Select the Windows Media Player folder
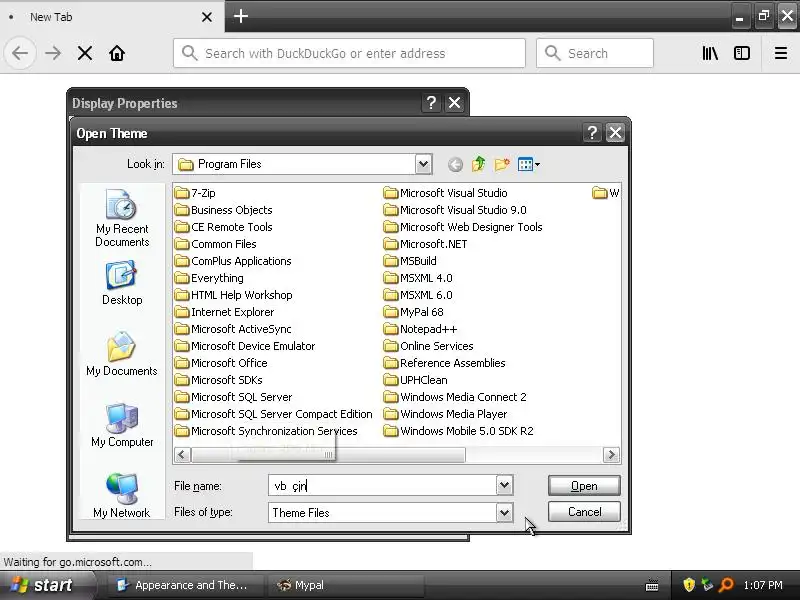 445,414
